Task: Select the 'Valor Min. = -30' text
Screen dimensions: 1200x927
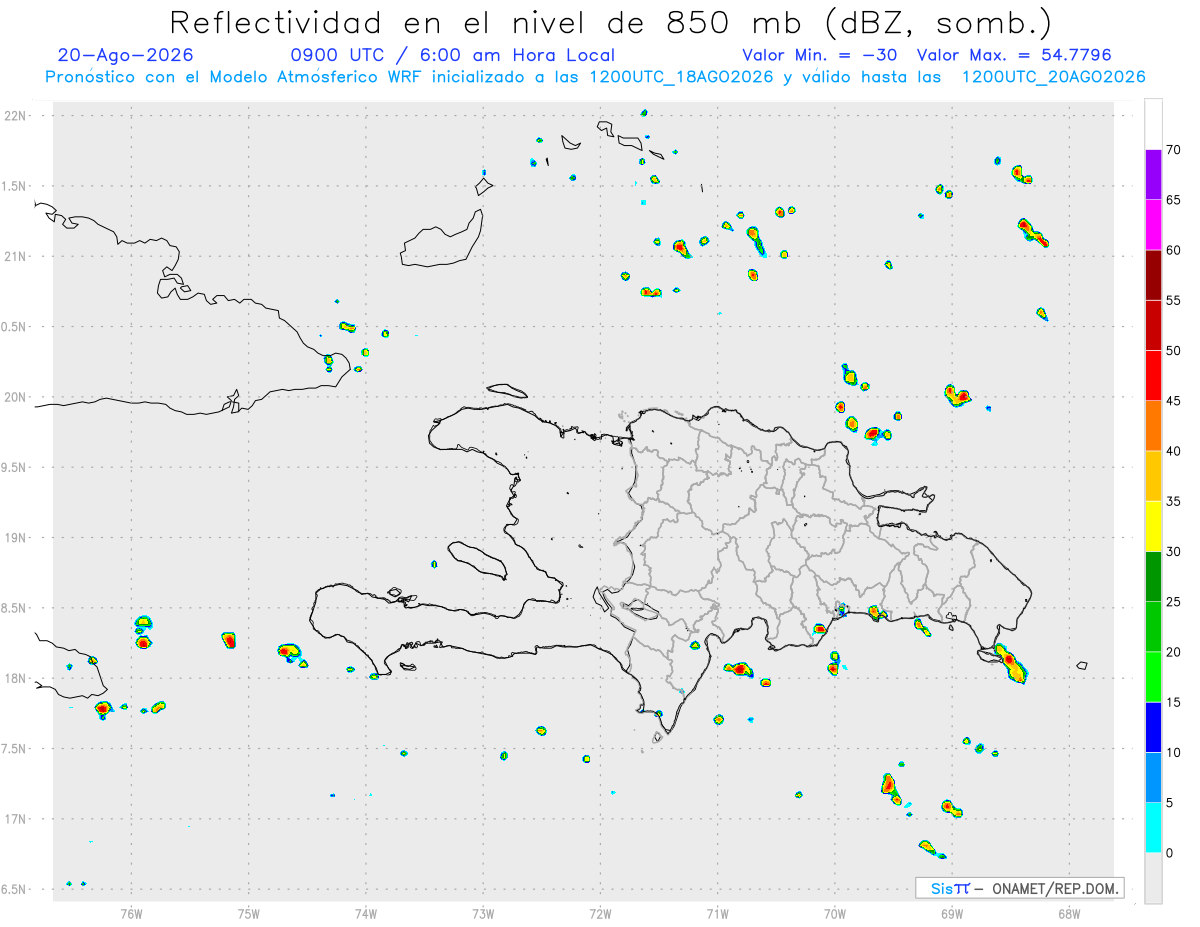Action: coord(819,55)
